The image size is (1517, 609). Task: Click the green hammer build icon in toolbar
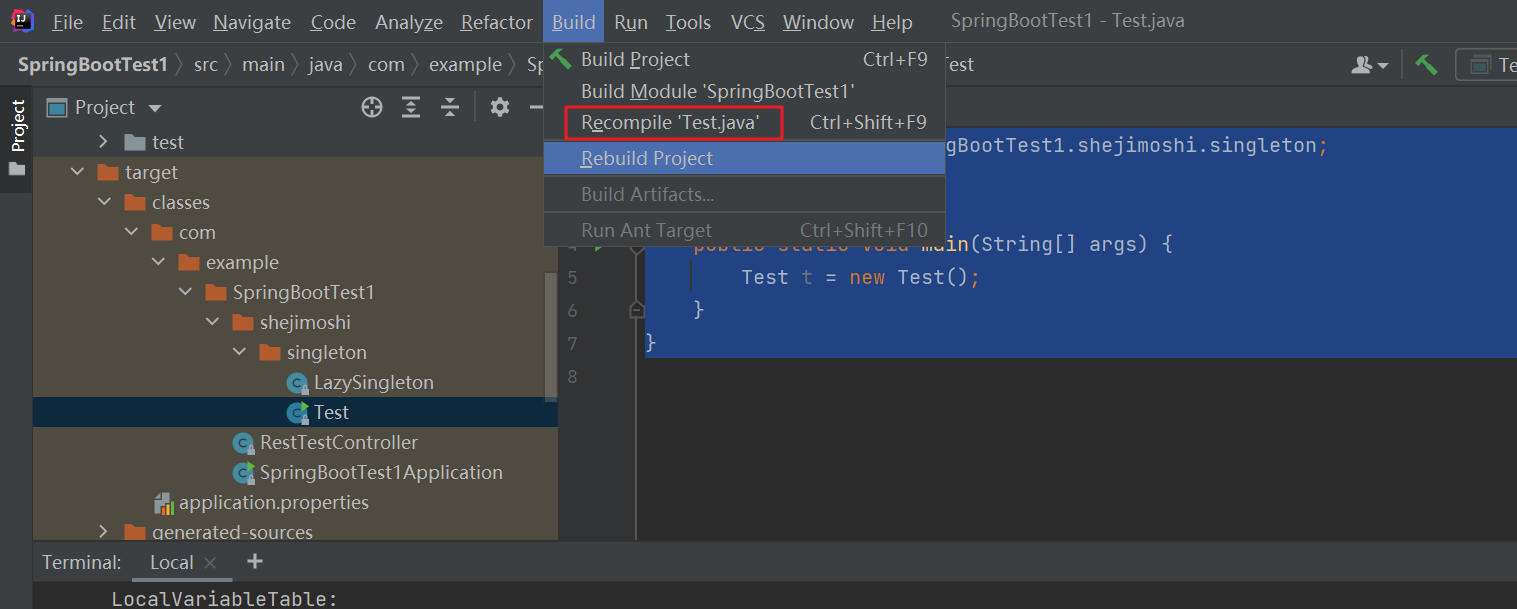[x=1427, y=65]
